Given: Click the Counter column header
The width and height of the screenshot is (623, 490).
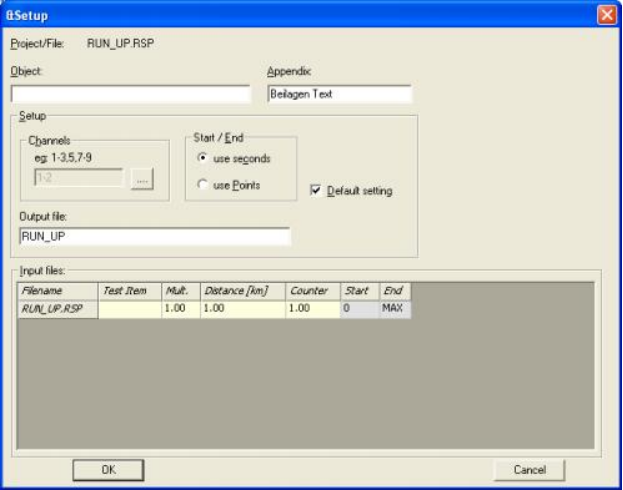Looking at the screenshot, I should click(x=313, y=291).
